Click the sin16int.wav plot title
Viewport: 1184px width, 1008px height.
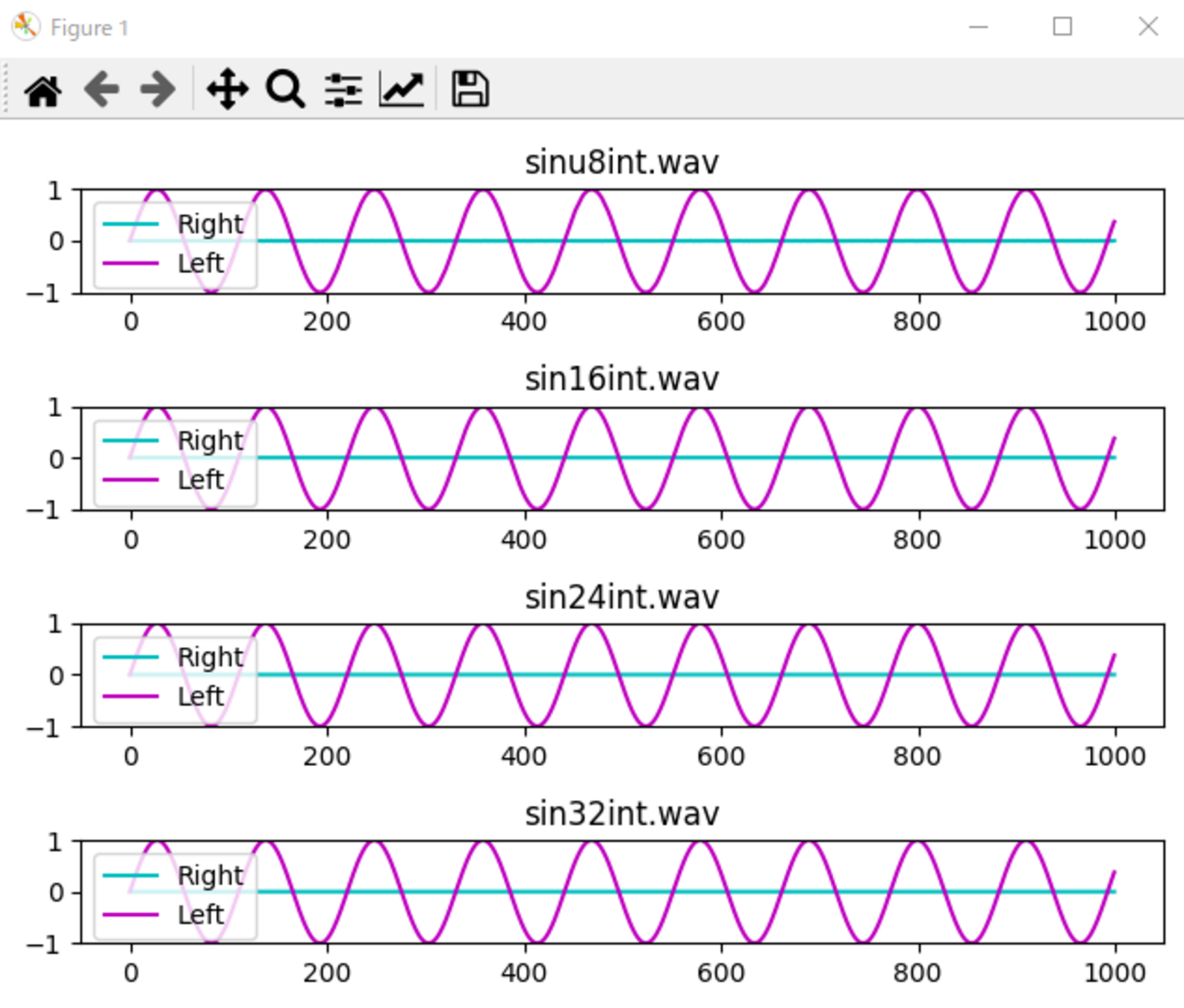(x=621, y=379)
